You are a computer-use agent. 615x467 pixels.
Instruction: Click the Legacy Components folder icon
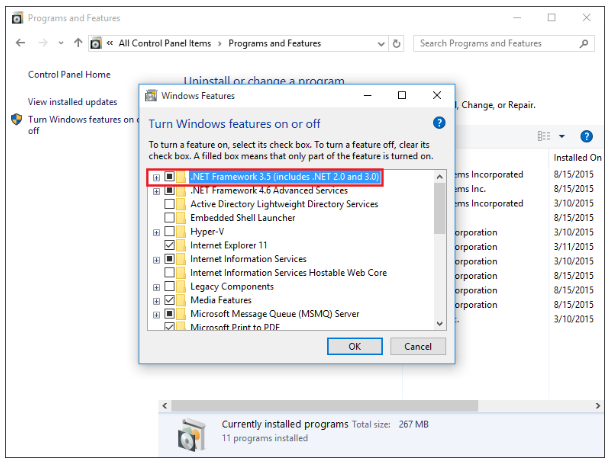(x=181, y=286)
